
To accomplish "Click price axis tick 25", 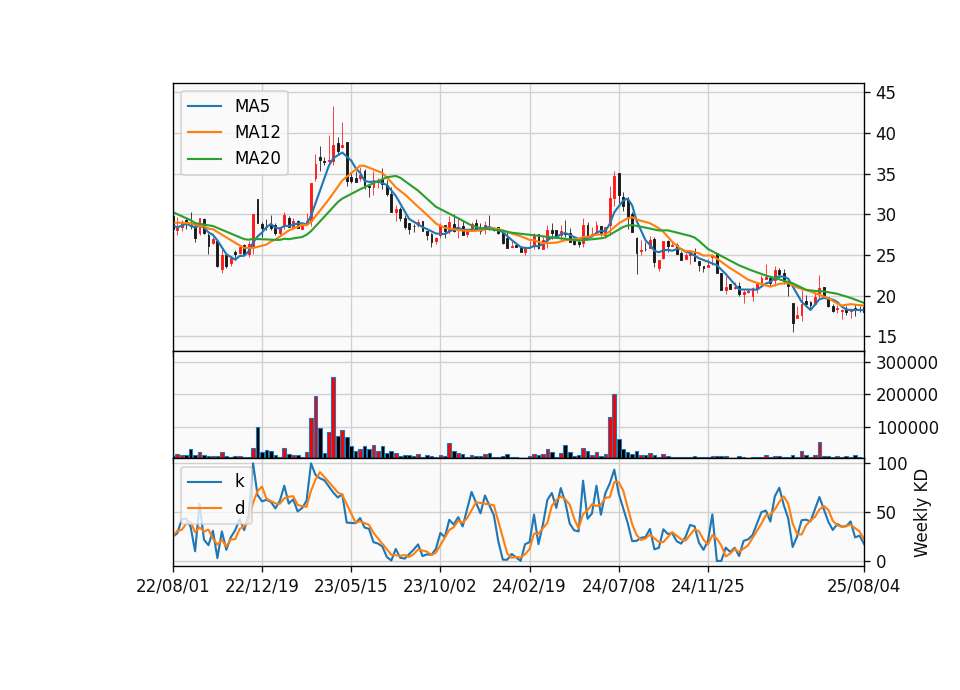I will coord(885,256).
